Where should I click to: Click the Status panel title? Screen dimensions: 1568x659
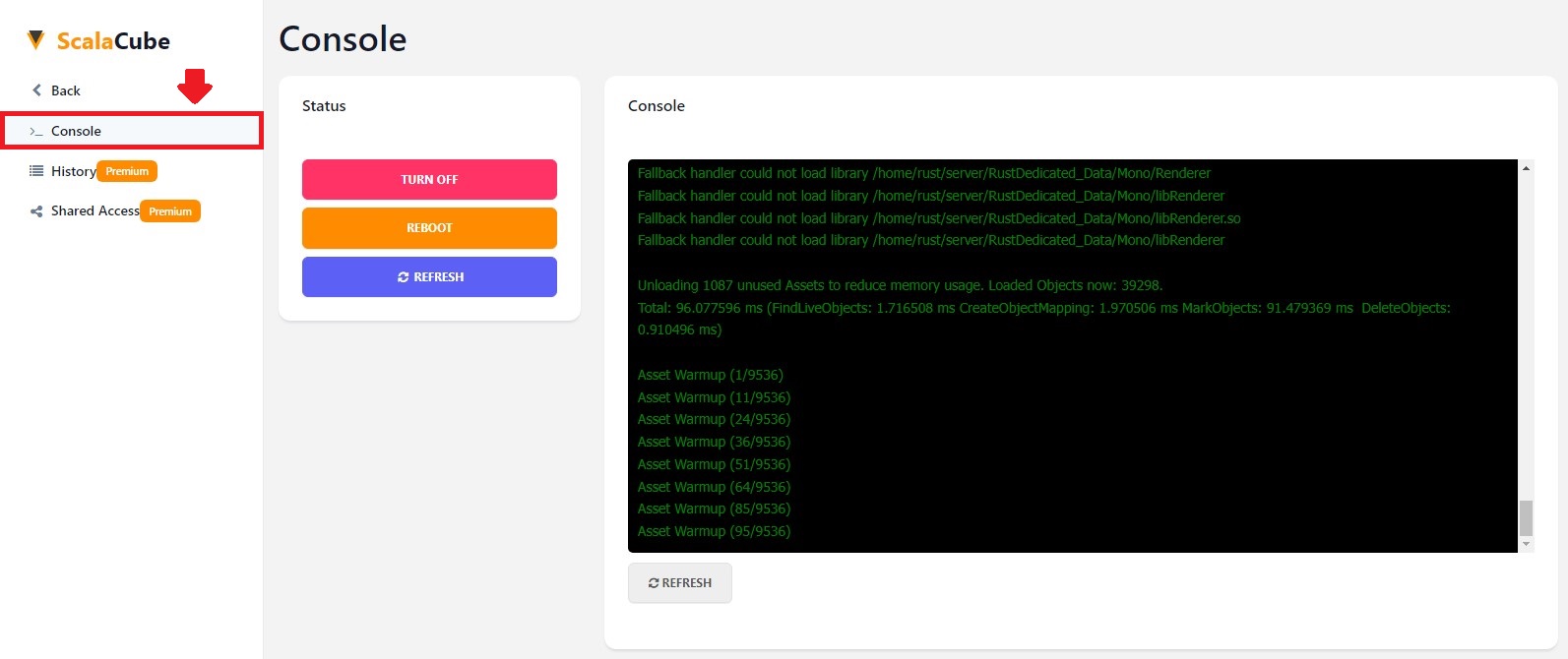click(x=324, y=106)
